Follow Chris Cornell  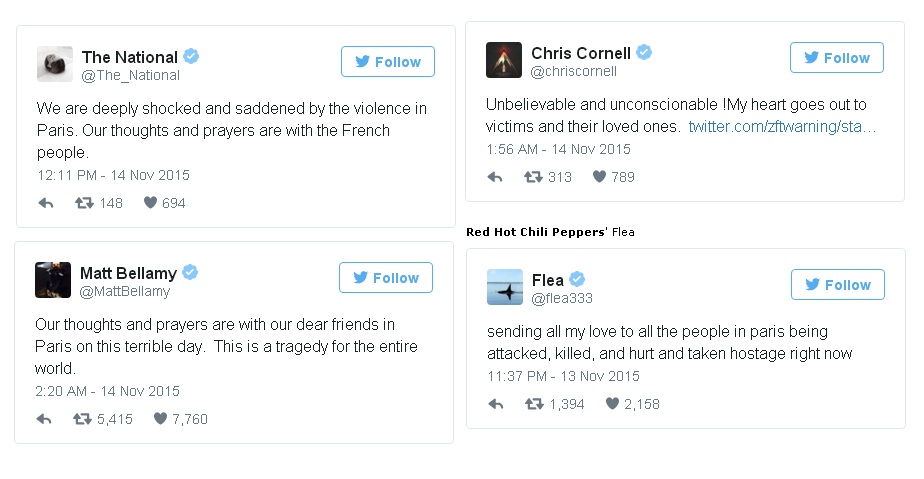(837, 58)
